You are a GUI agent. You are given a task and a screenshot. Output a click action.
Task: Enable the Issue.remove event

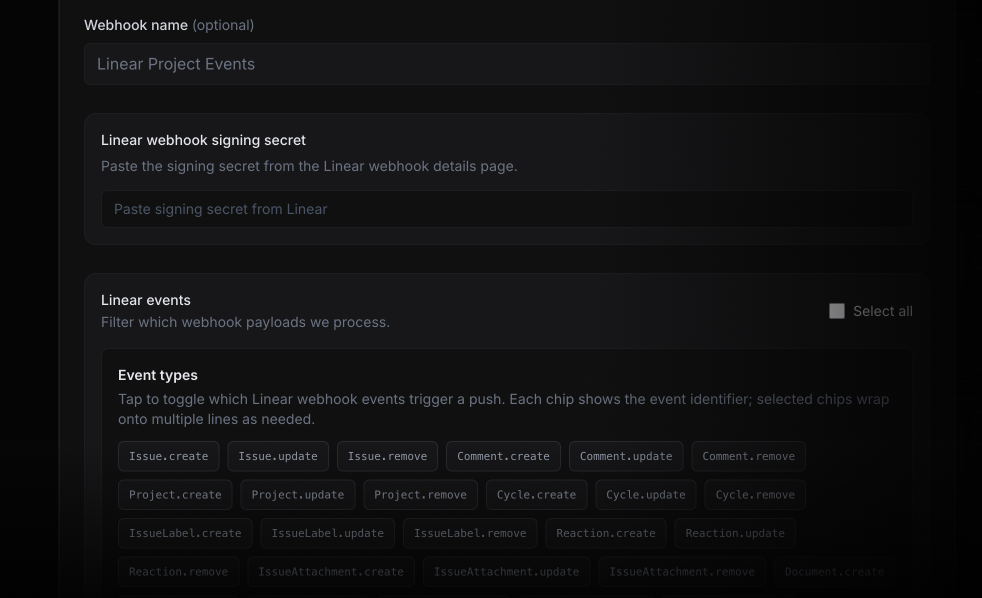[x=387, y=456]
